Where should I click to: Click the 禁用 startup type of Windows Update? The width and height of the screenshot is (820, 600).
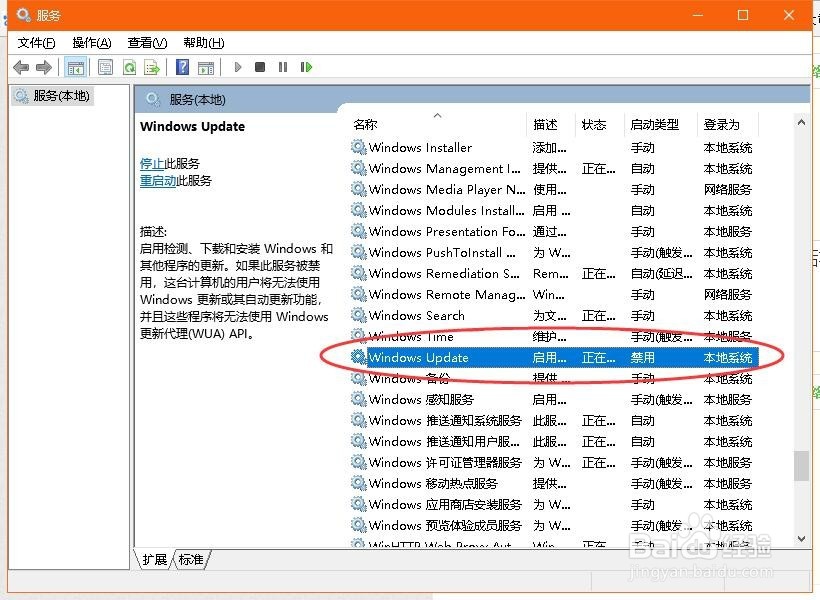pyautogui.click(x=642, y=357)
